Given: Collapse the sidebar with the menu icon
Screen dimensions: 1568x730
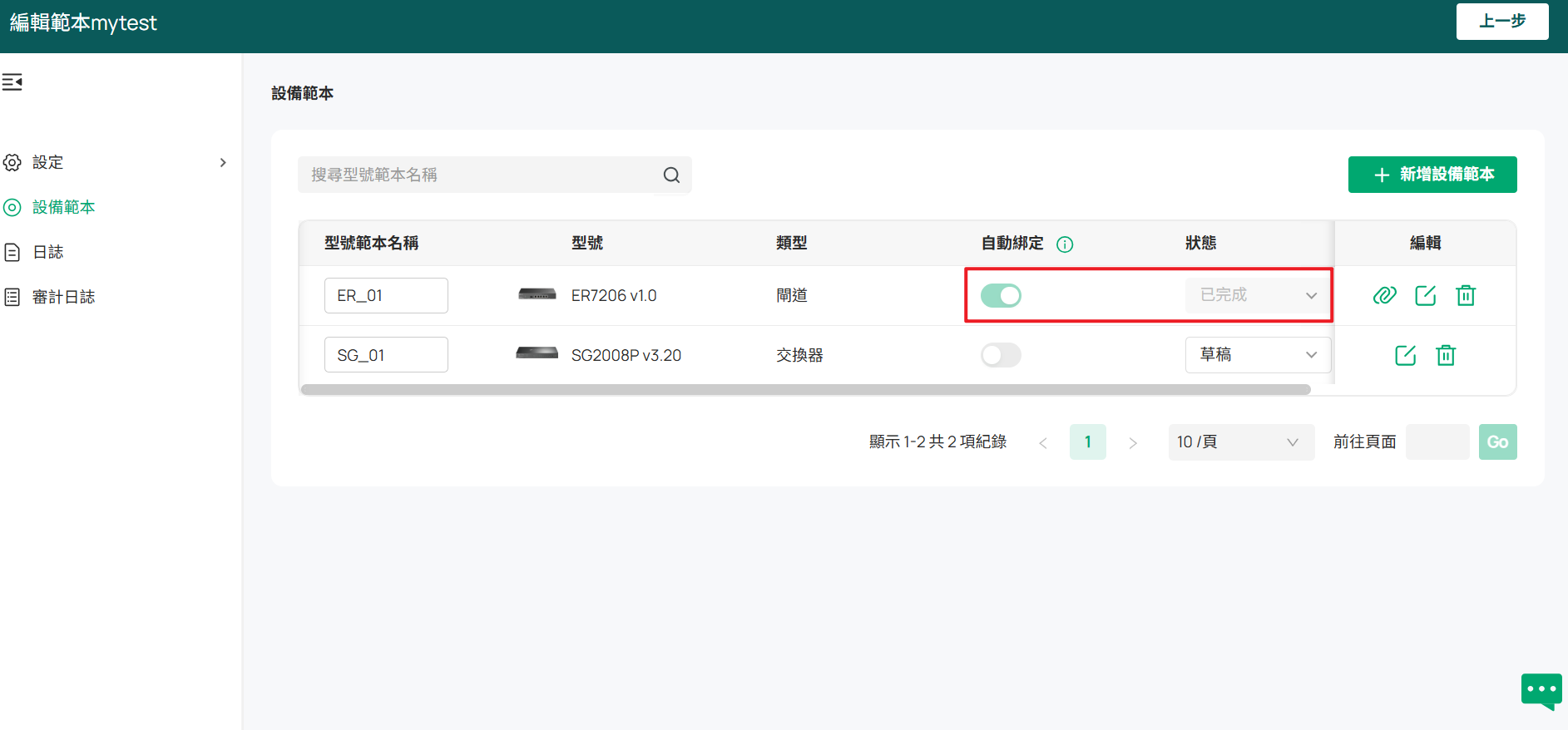Looking at the screenshot, I should 12,81.
